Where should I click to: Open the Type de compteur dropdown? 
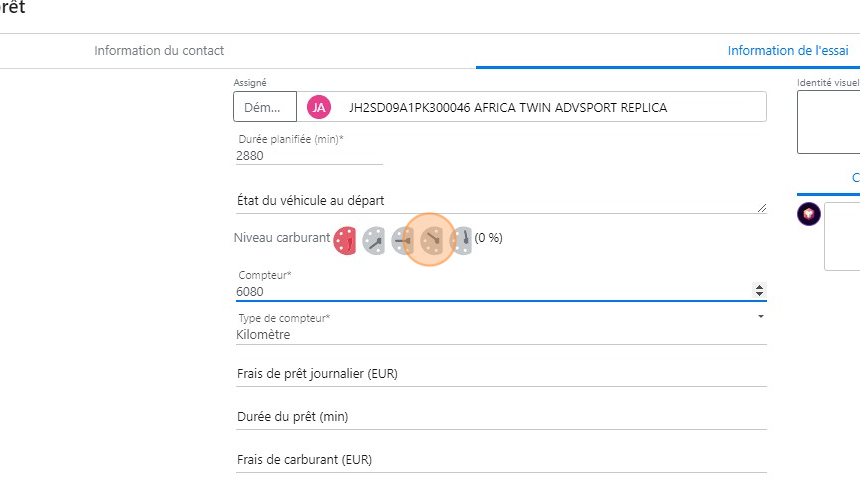[x=760, y=316]
